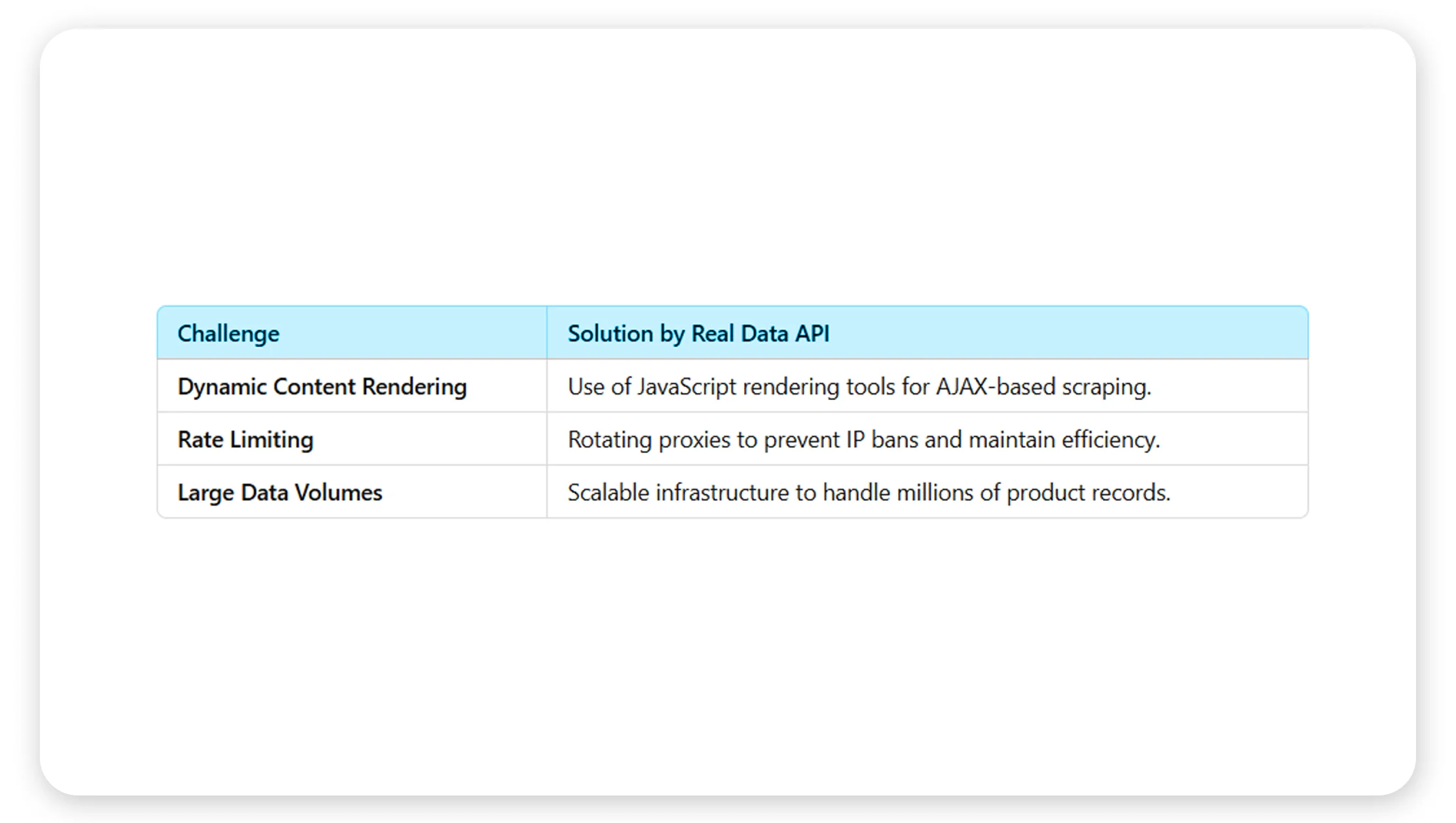Screen dimensions: 1456x823
Task: Select the scalable infrastructure solution text
Action: [868, 493]
